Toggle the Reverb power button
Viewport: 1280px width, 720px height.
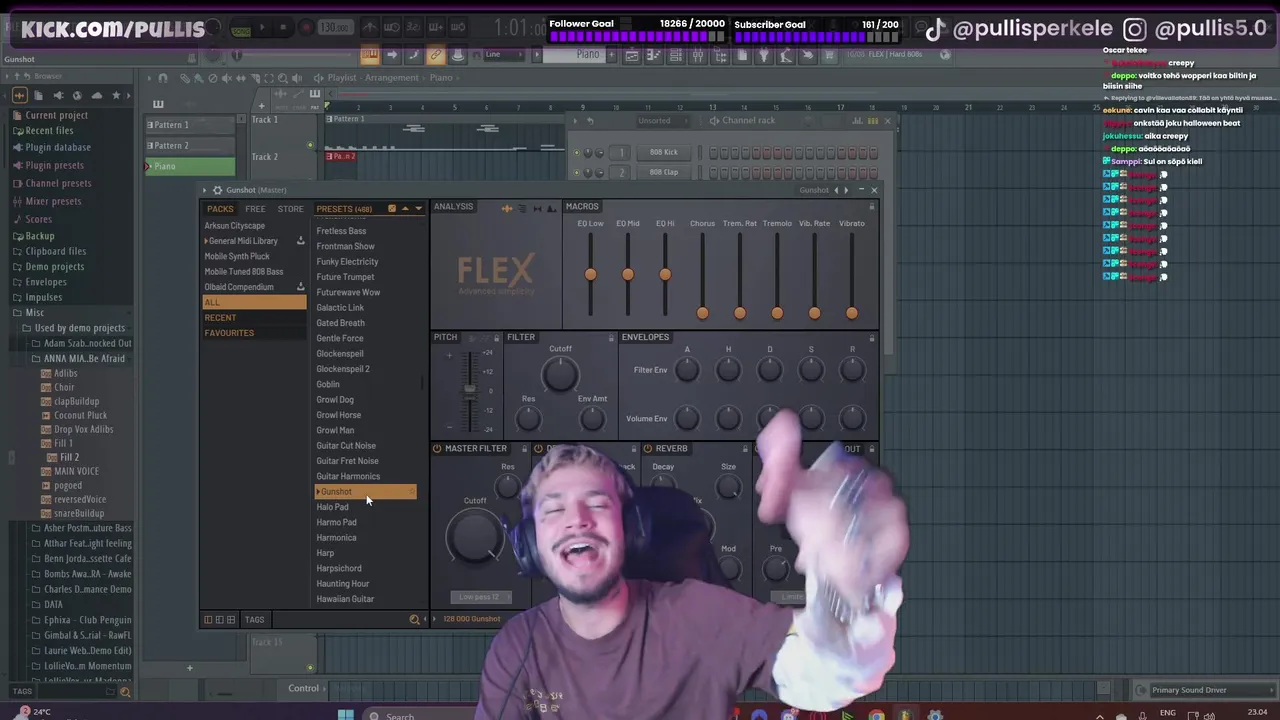(x=648, y=449)
